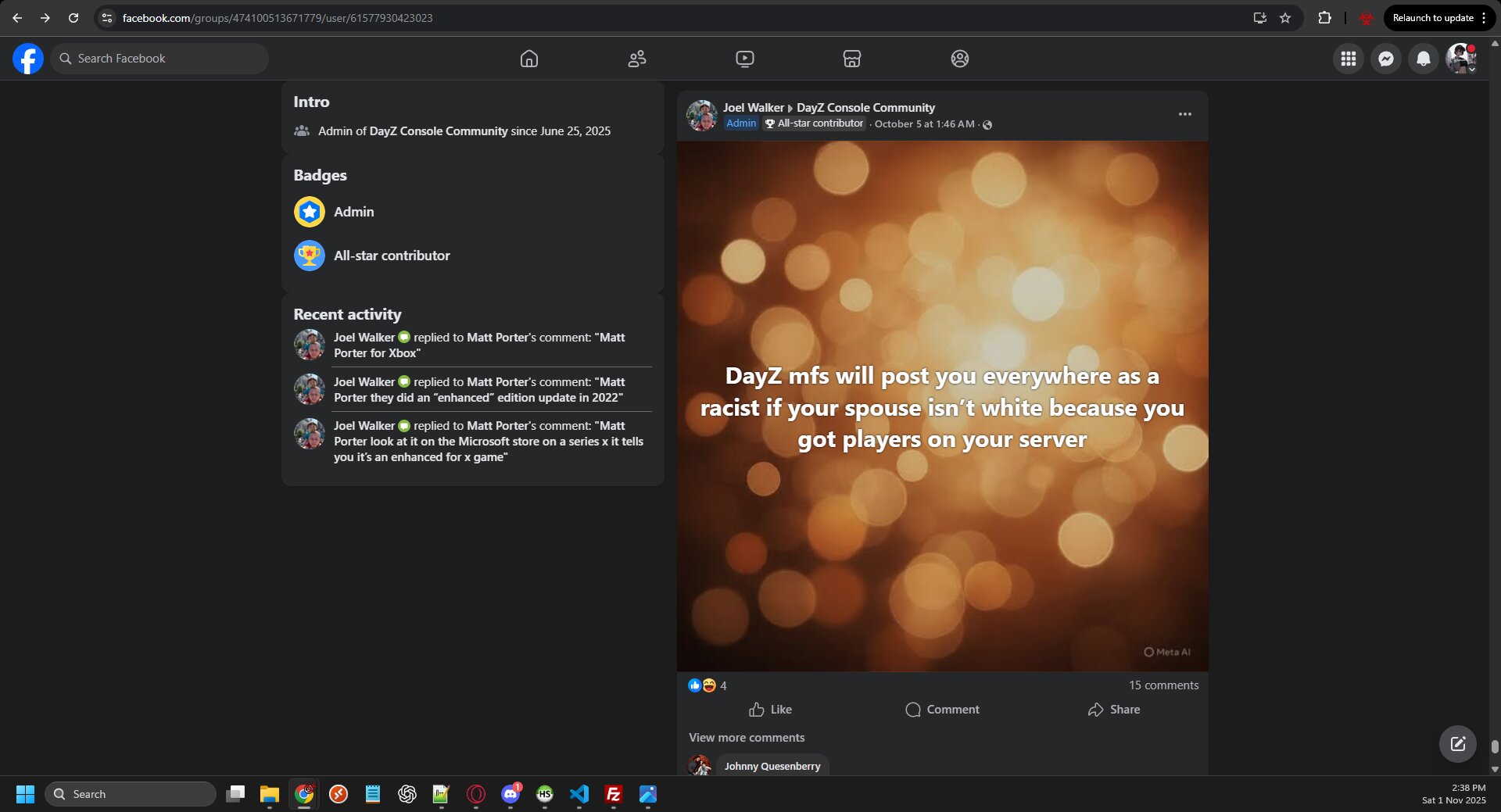Screen dimensions: 1501x812
Task: Open the 15 comments link
Action: coord(1163,685)
